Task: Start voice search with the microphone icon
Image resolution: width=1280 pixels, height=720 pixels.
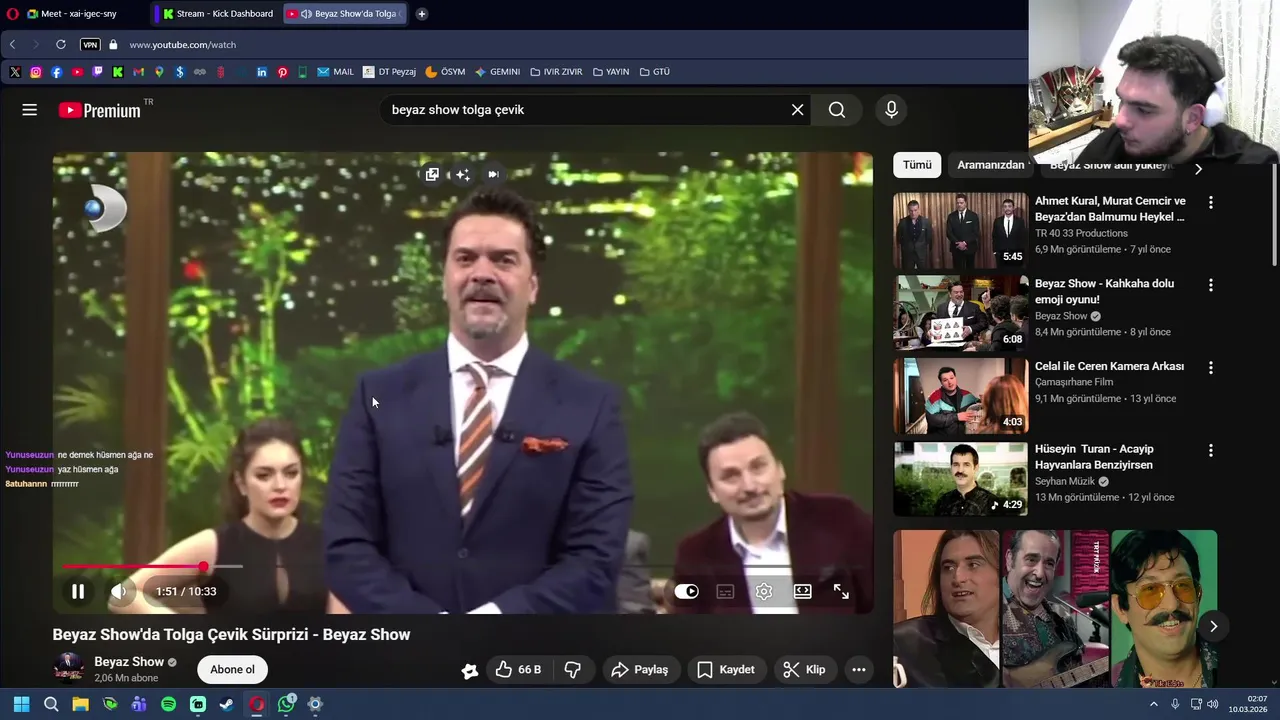Action: tap(891, 110)
